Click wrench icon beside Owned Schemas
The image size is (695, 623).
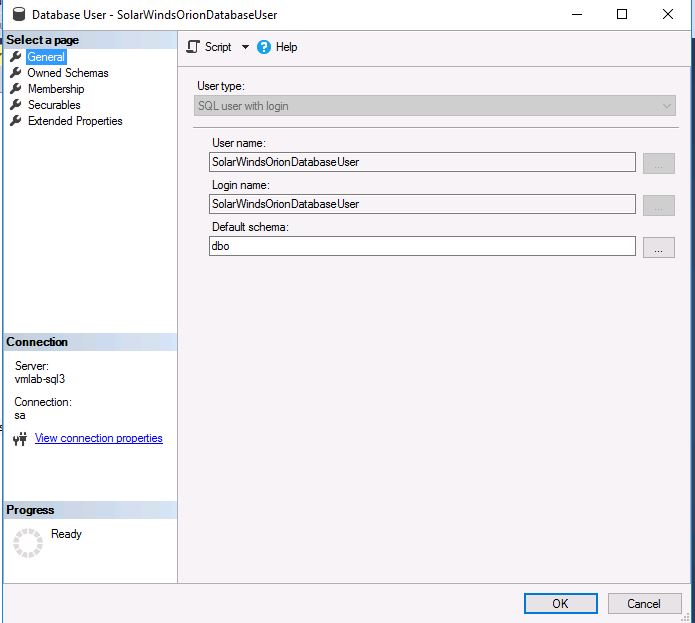[16, 72]
